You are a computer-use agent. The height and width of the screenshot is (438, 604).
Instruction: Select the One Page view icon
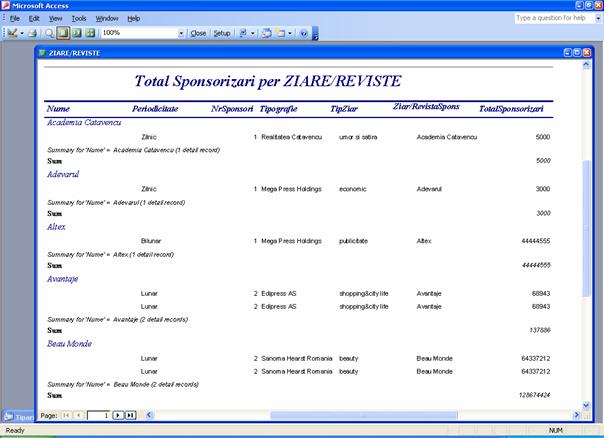63,33
